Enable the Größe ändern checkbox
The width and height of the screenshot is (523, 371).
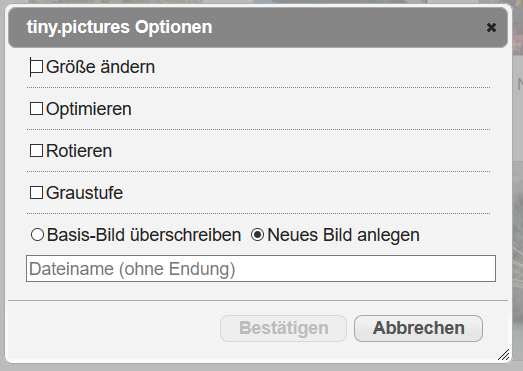point(36,67)
